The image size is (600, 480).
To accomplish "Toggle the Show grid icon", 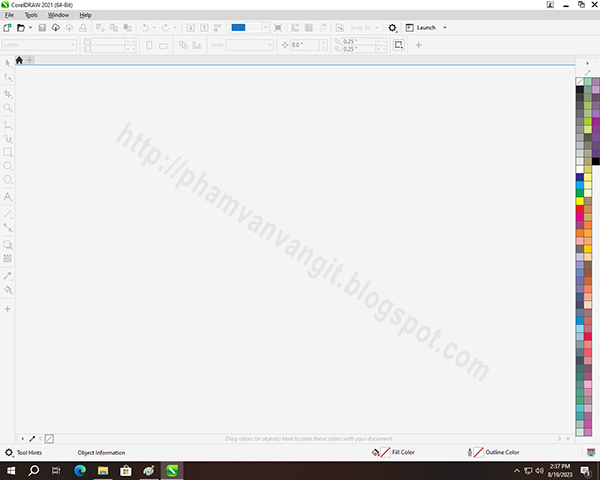I will point(309,28).
